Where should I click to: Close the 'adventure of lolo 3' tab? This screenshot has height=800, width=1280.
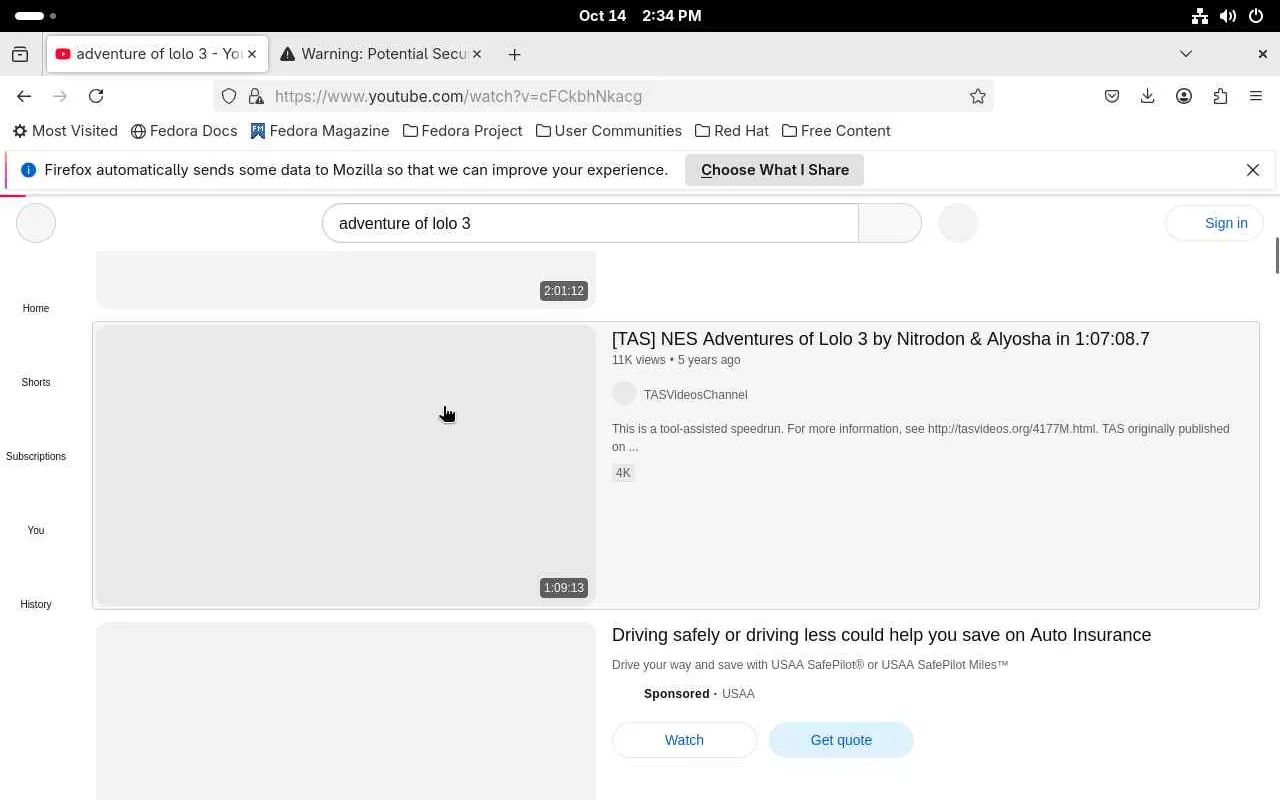(x=252, y=54)
